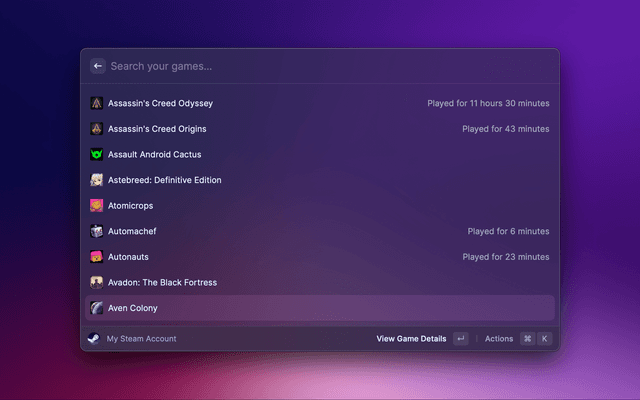Click the Assault Android Cactus green icon

[x=97, y=155]
